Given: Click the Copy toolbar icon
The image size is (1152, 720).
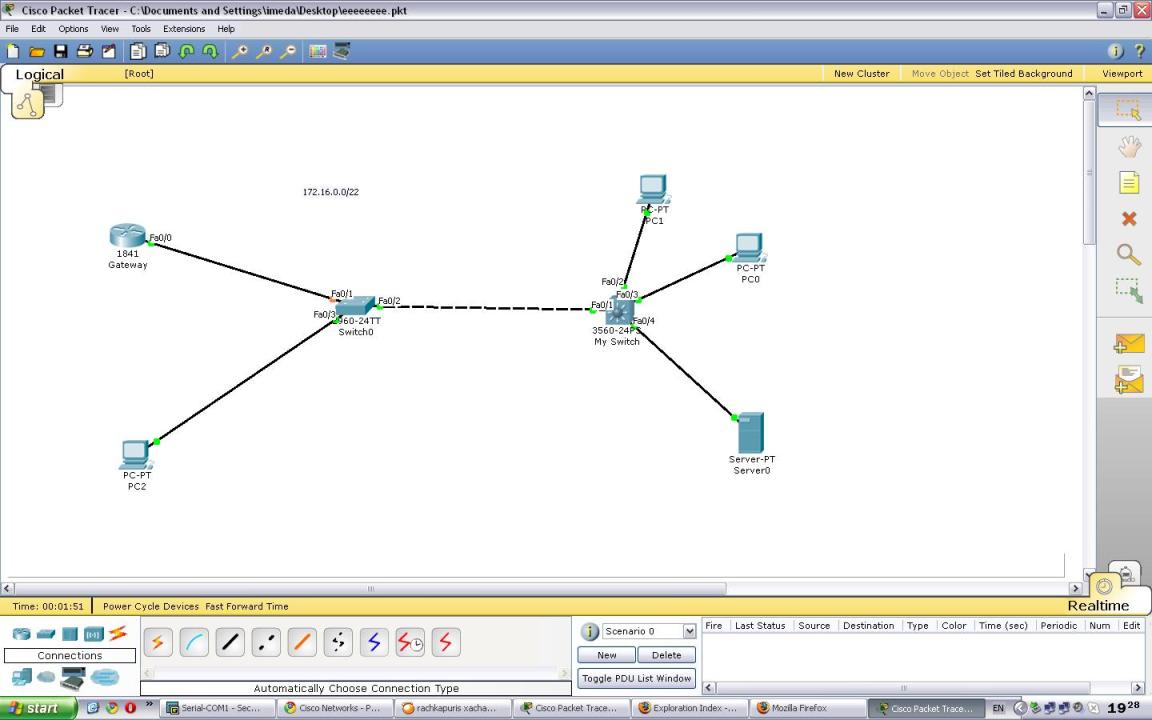Looking at the screenshot, I should tap(138, 51).
